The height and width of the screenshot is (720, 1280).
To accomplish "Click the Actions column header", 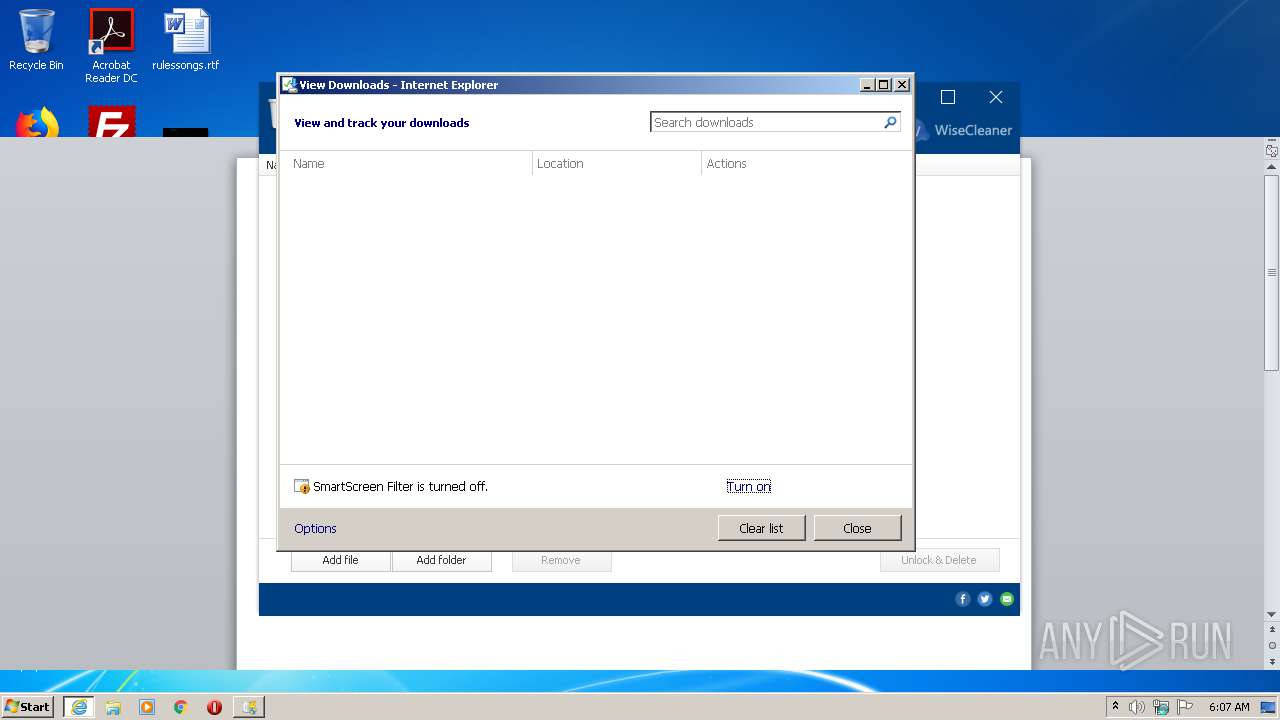I will point(806,164).
